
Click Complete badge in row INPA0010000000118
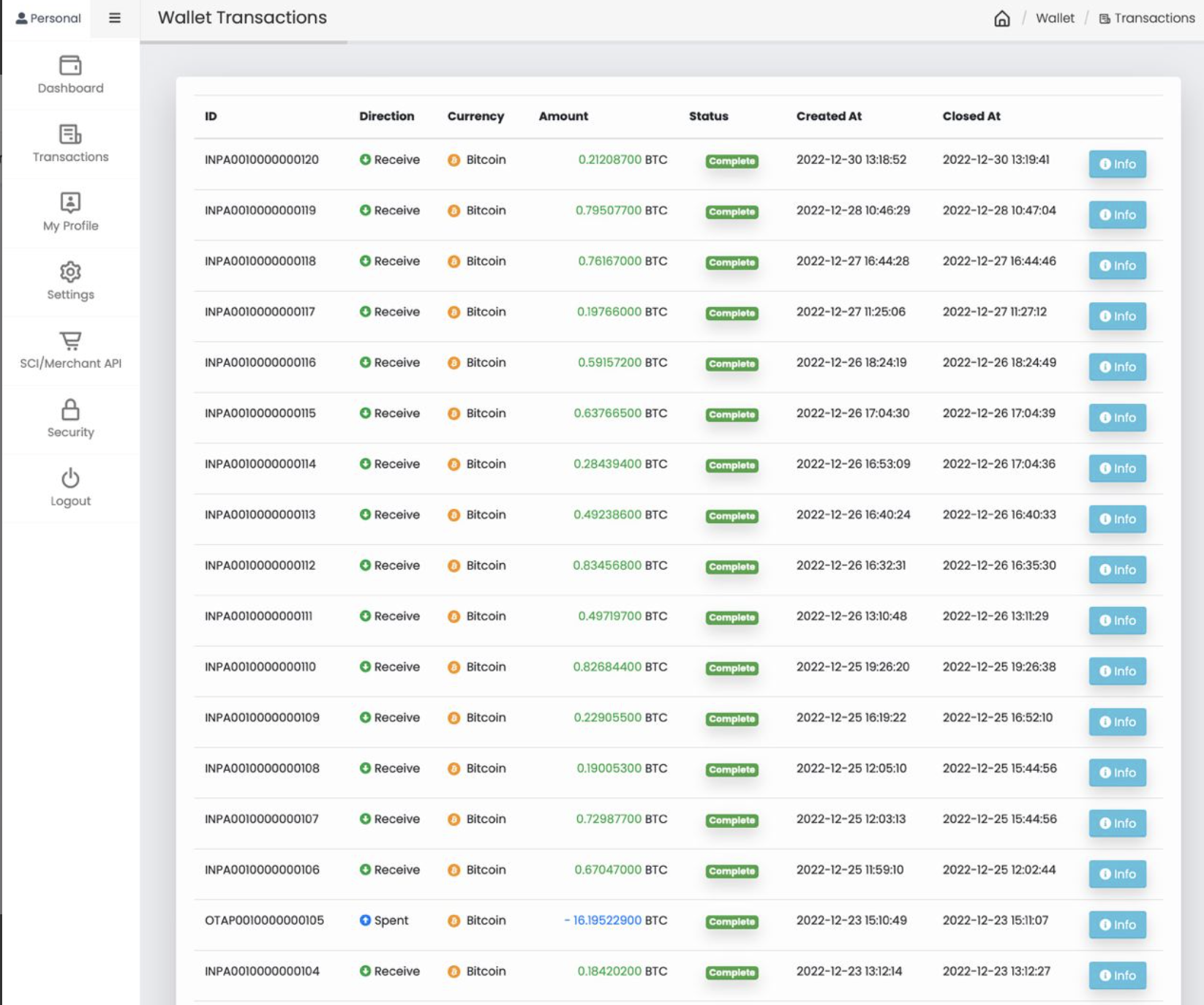(731, 263)
